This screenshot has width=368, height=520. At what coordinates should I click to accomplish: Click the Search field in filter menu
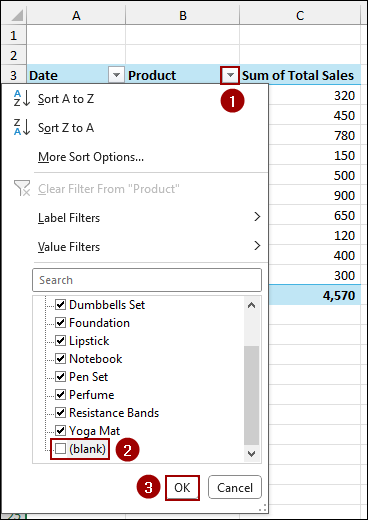(x=147, y=280)
